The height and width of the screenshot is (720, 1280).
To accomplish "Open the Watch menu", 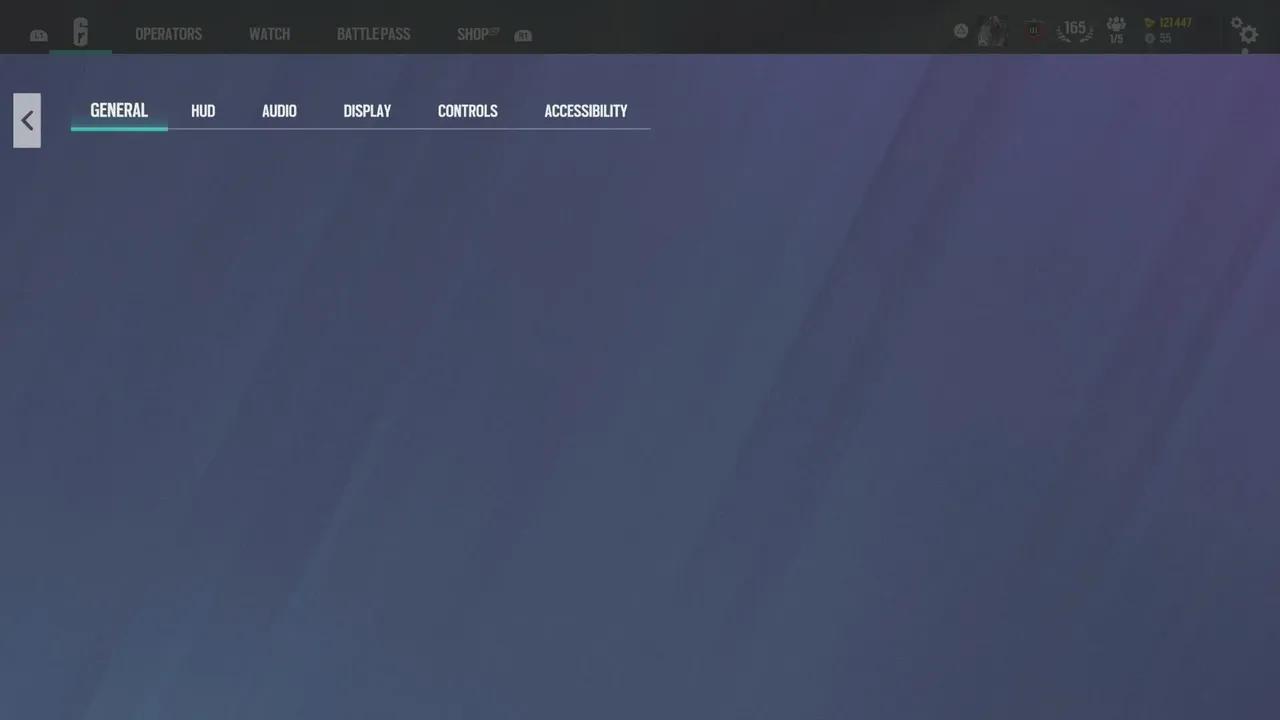I will (270, 34).
